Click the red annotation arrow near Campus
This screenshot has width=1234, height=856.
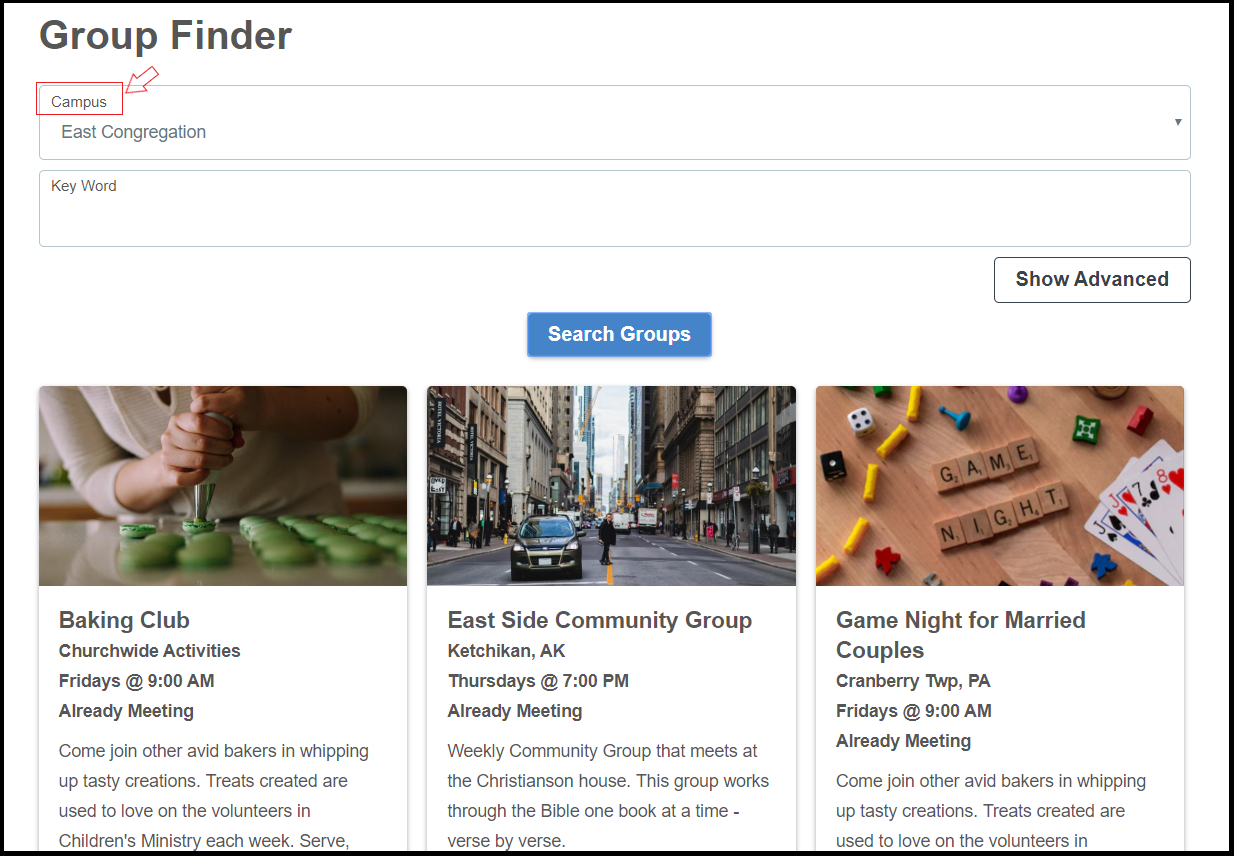coord(143,80)
